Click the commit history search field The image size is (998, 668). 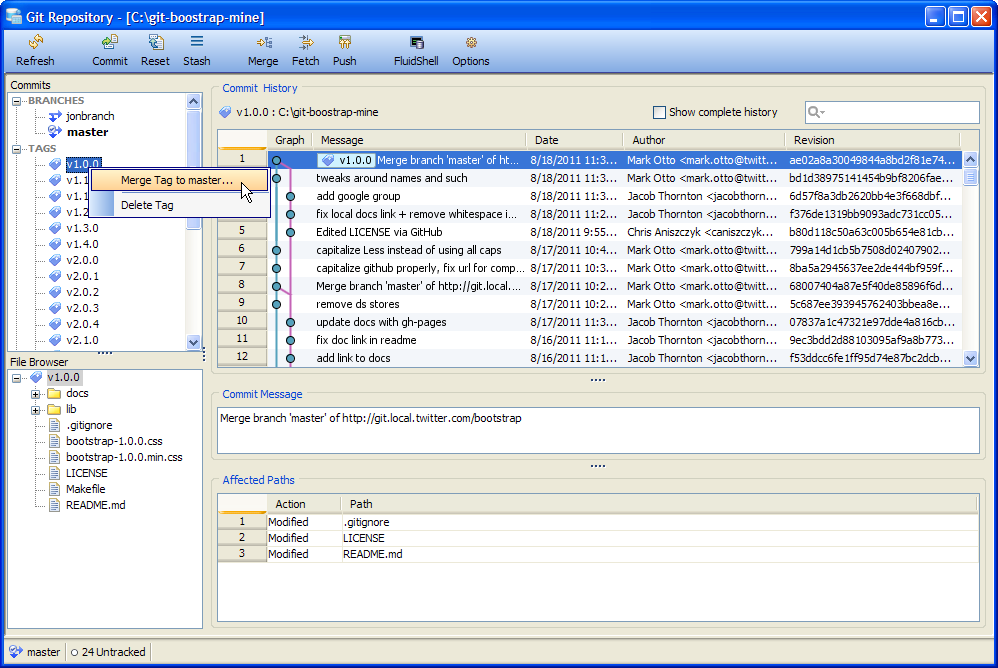892,113
